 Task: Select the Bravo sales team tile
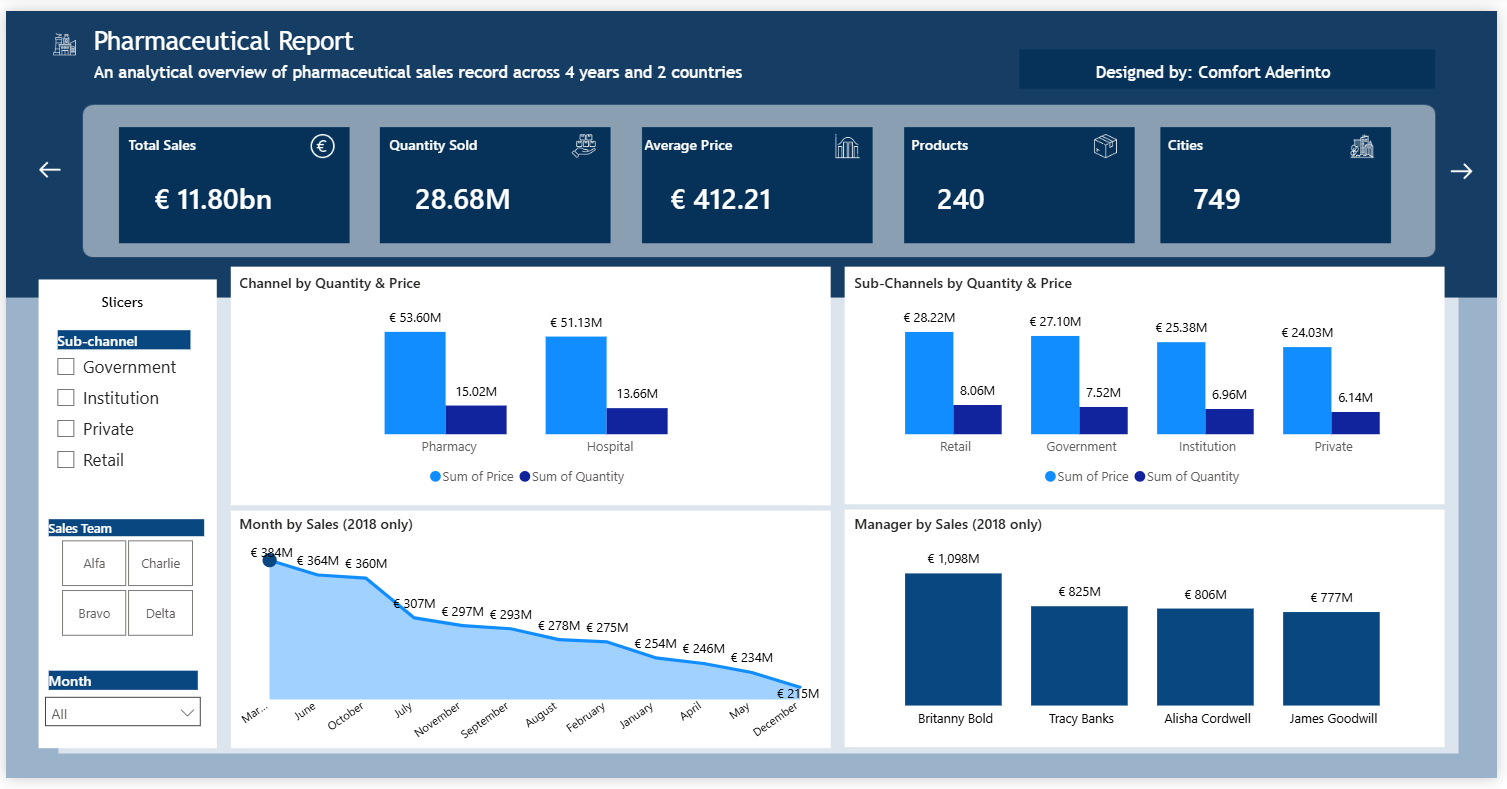coord(94,613)
